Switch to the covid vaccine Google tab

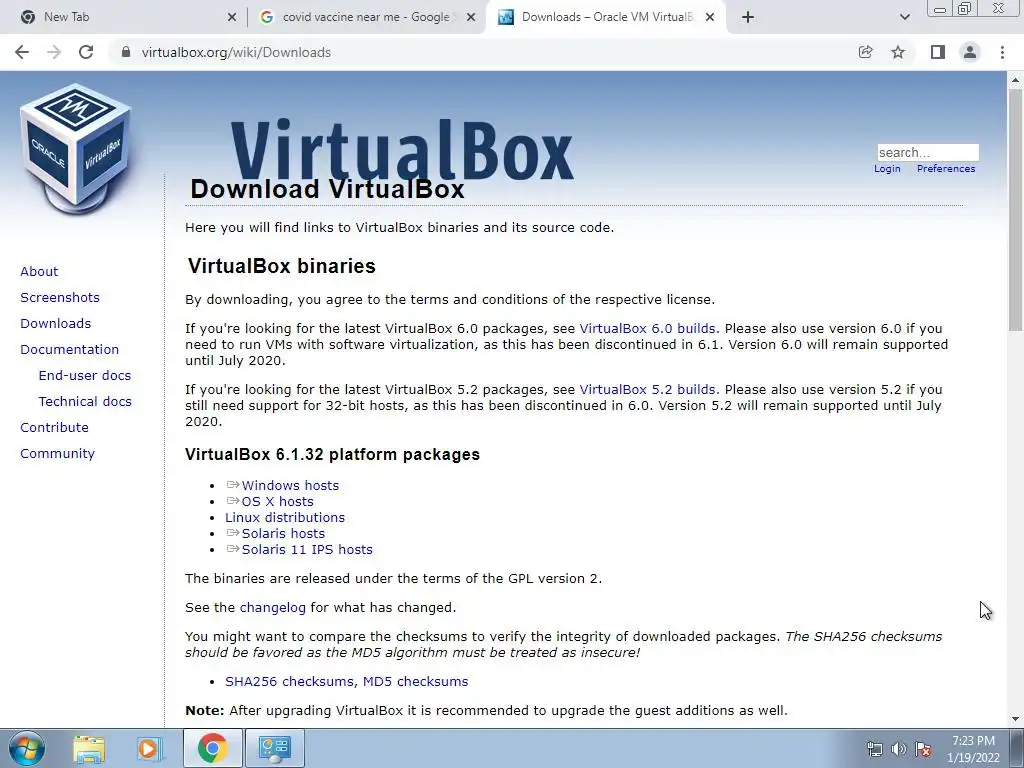coord(366,17)
